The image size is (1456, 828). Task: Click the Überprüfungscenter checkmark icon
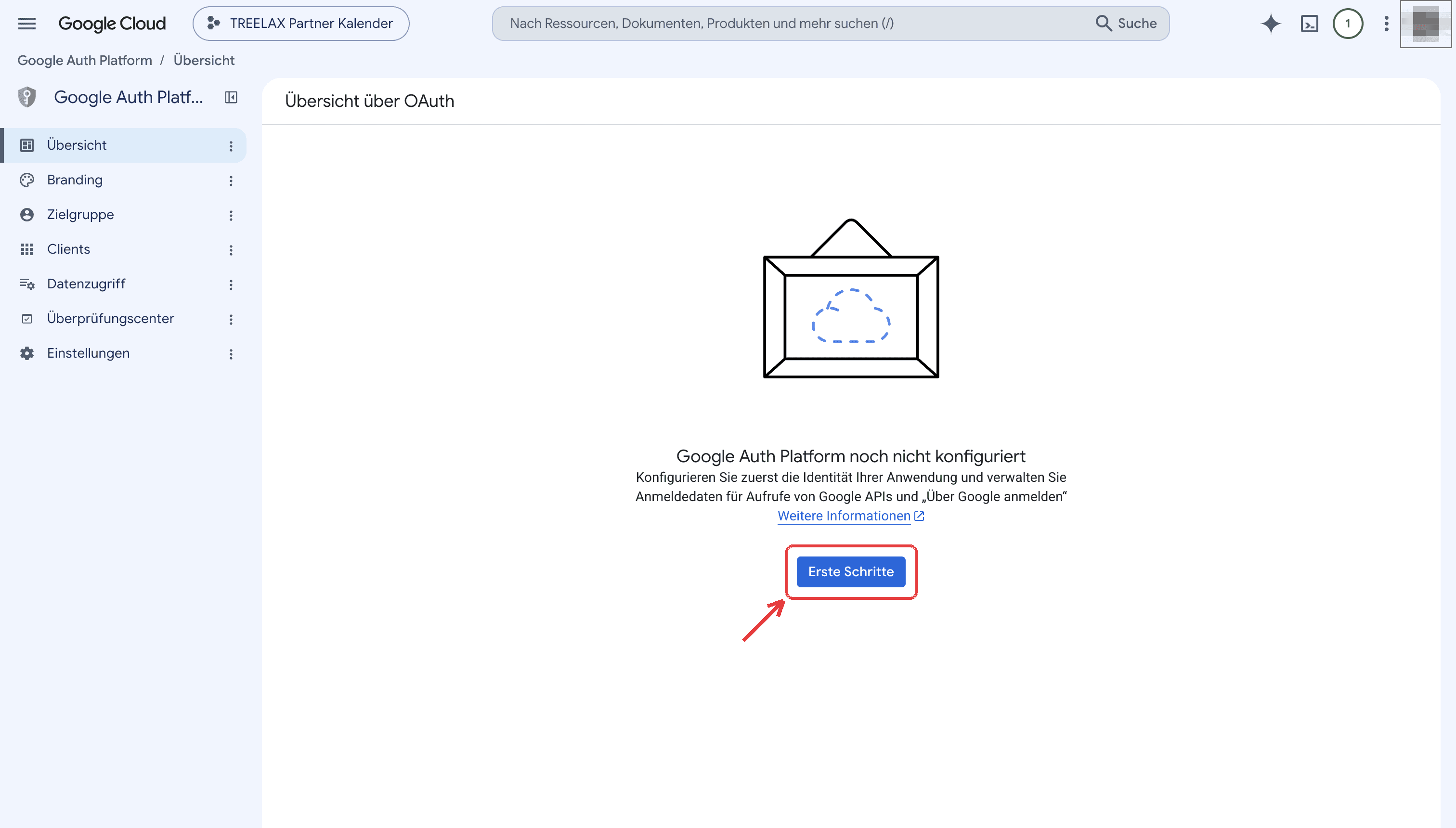27,319
